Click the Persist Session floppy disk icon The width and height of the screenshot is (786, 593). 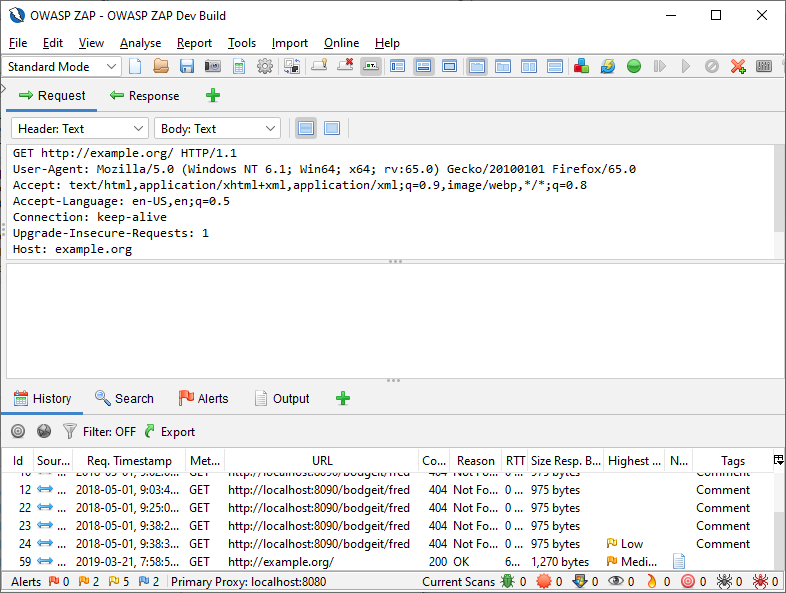pos(187,67)
